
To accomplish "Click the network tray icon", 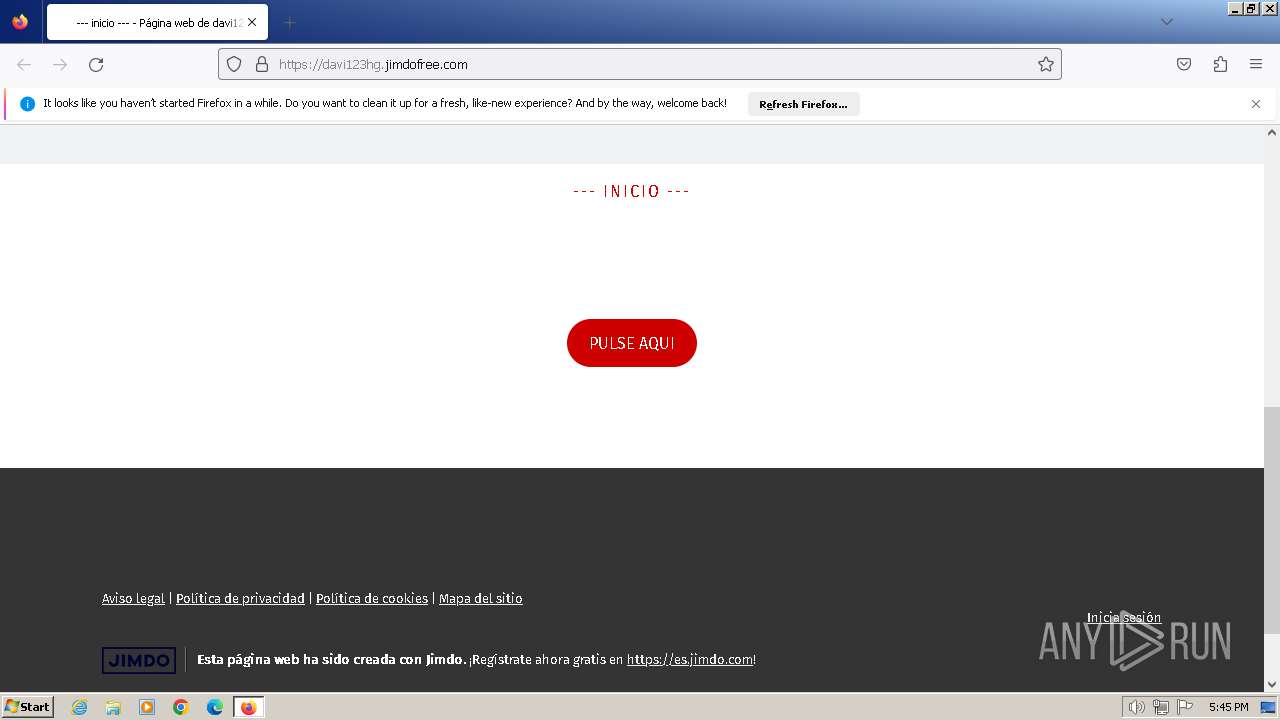I will (x=1161, y=707).
